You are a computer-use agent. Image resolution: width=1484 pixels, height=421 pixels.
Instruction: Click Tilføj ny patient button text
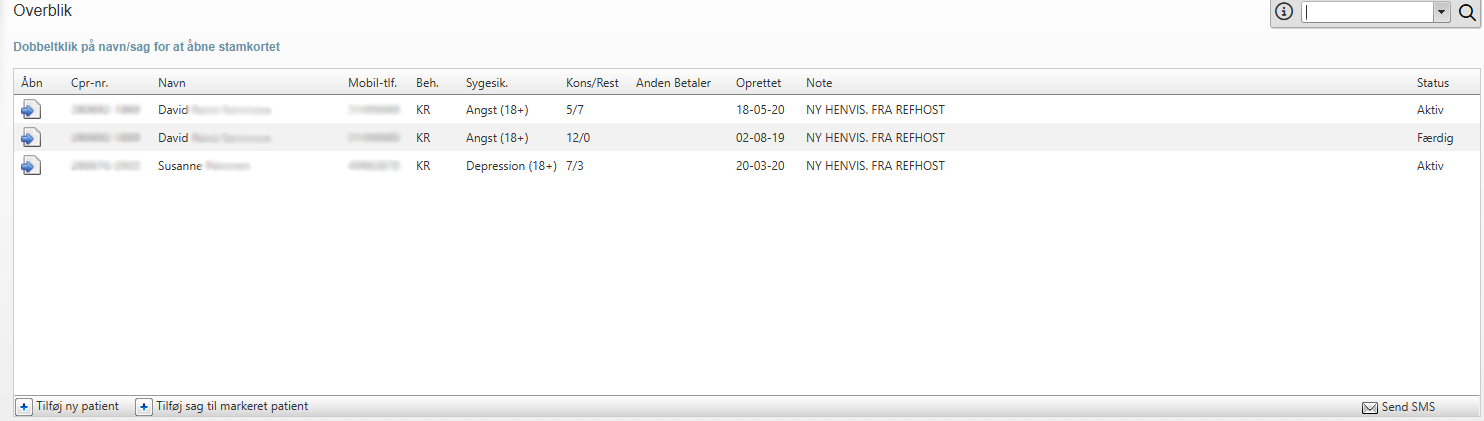77,407
